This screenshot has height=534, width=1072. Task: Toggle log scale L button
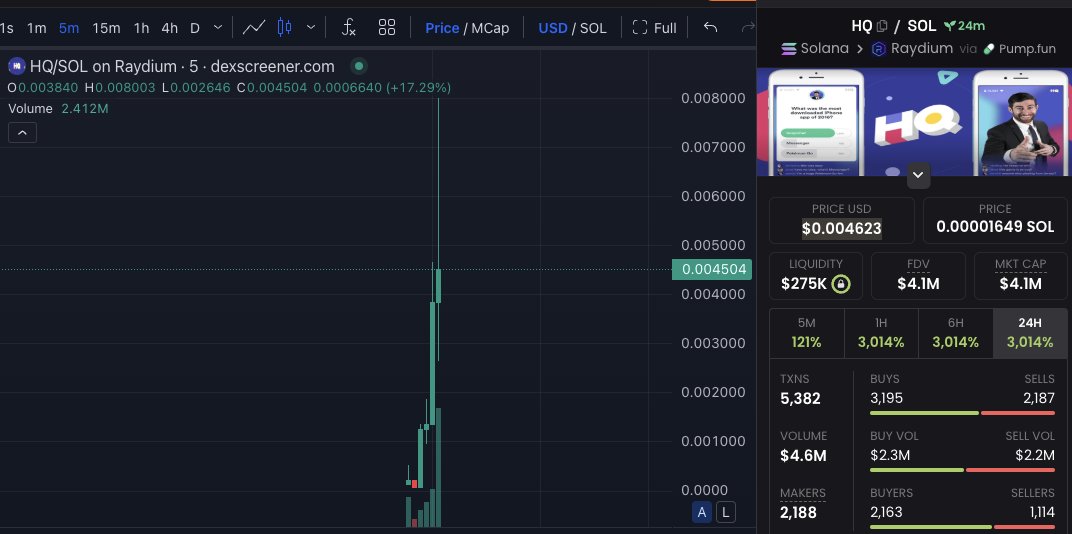pyautogui.click(x=726, y=511)
